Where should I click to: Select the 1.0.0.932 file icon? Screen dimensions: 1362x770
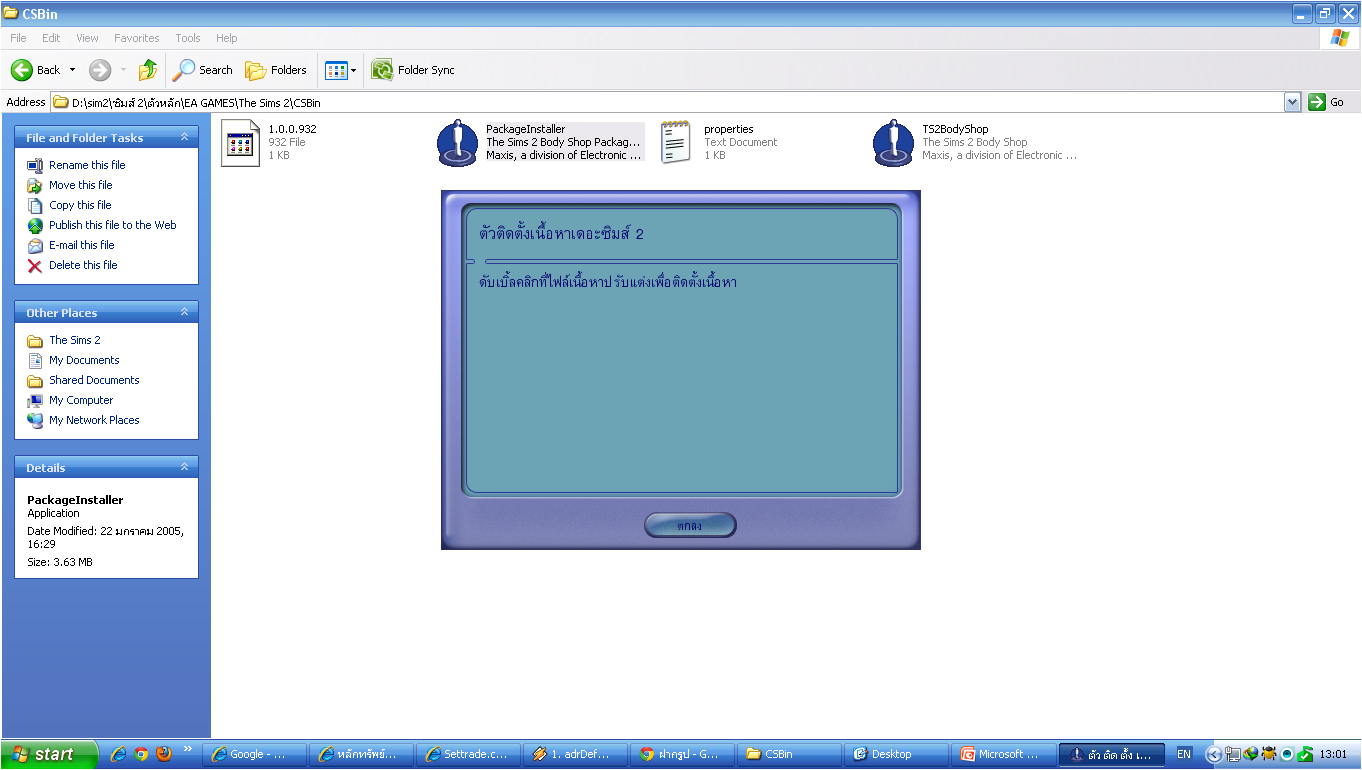click(x=240, y=143)
